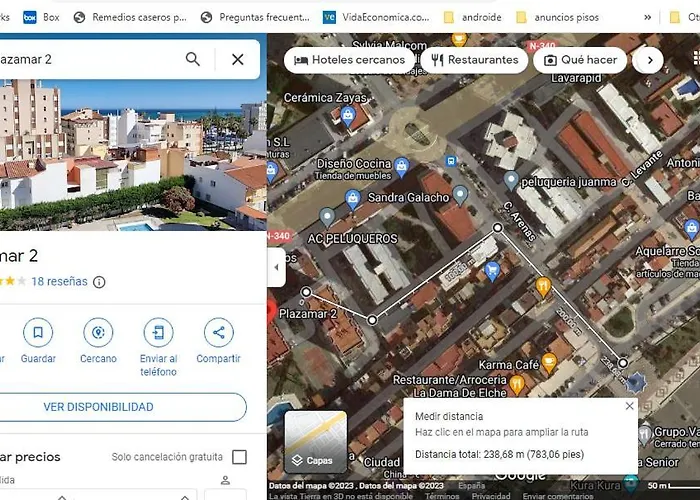The width and height of the screenshot is (700, 500).
Task: Click the Compartir share icon
Action: pos(218,332)
